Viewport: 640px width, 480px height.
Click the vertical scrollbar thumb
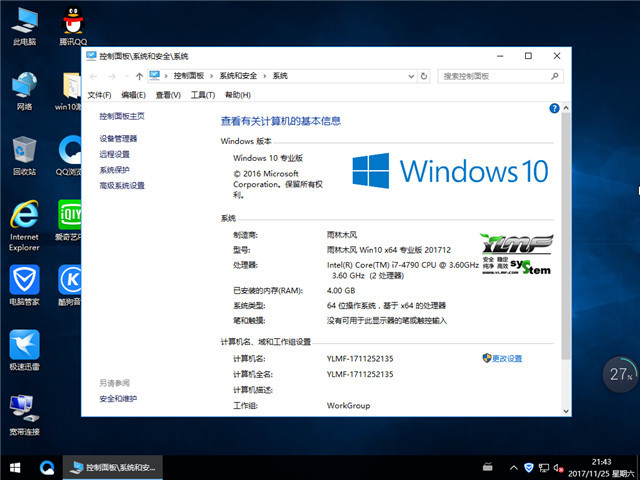tap(566, 236)
